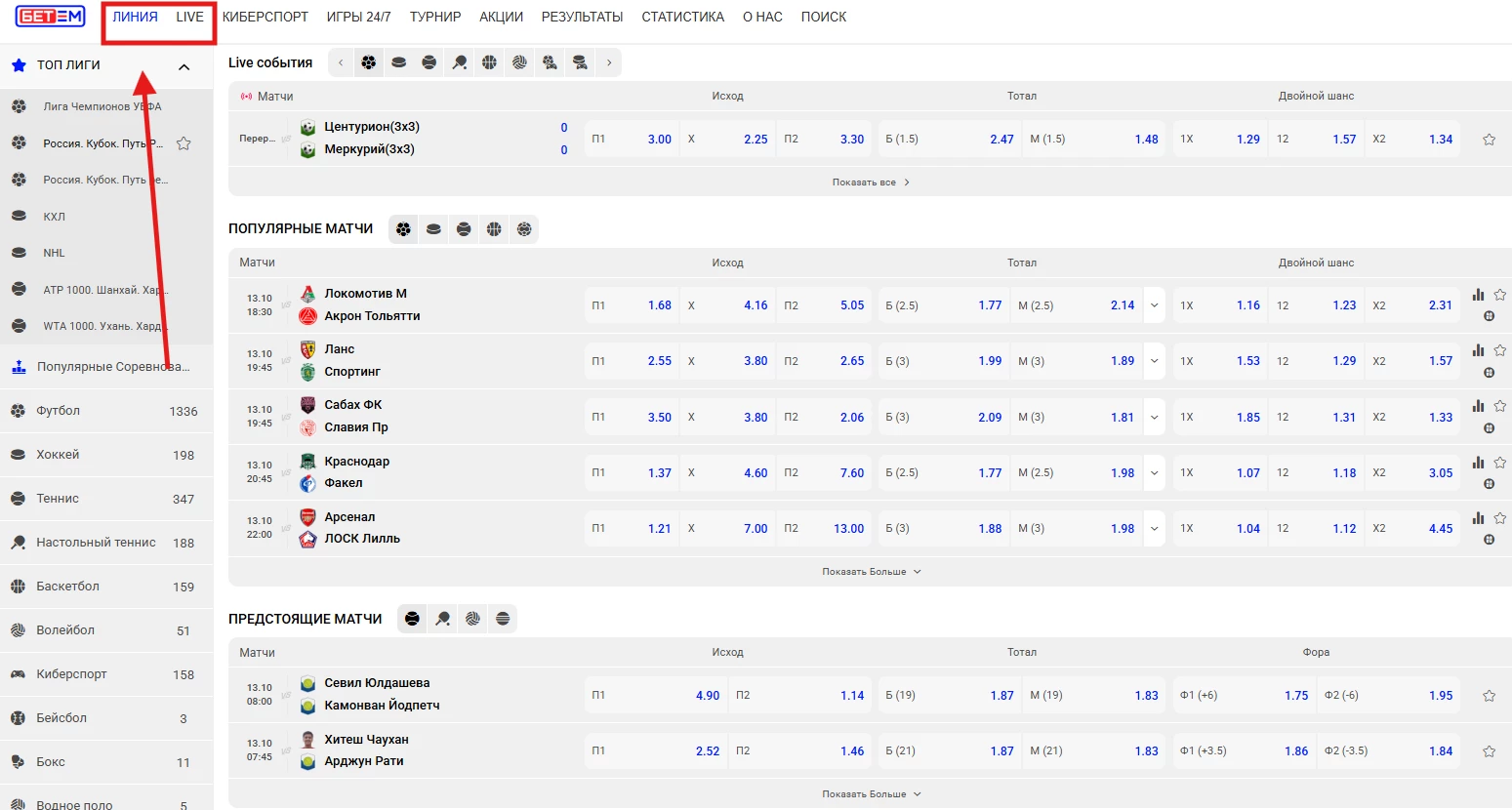Go to ИГРЫ 24/7 section
The width and height of the screenshot is (1512, 810).
click(x=358, y=17)
